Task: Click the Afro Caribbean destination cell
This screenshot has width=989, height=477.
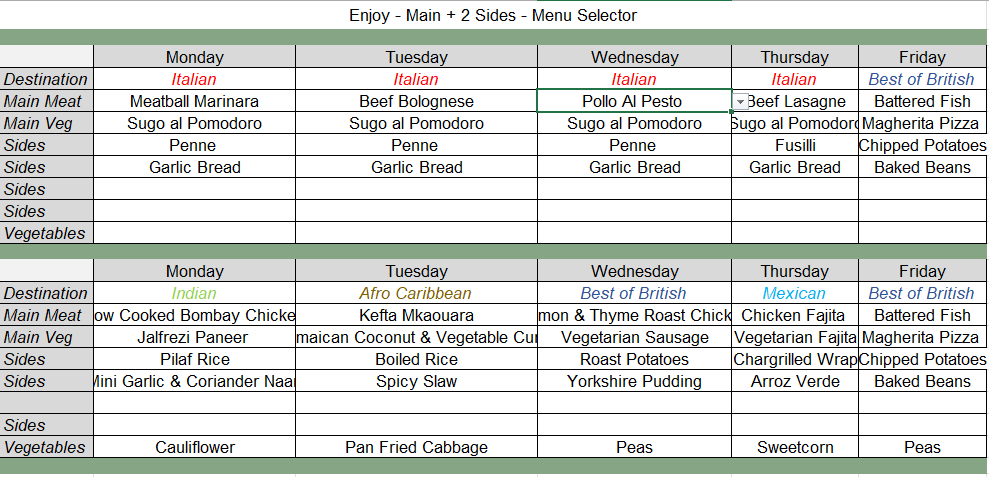Action: point(416,293)
